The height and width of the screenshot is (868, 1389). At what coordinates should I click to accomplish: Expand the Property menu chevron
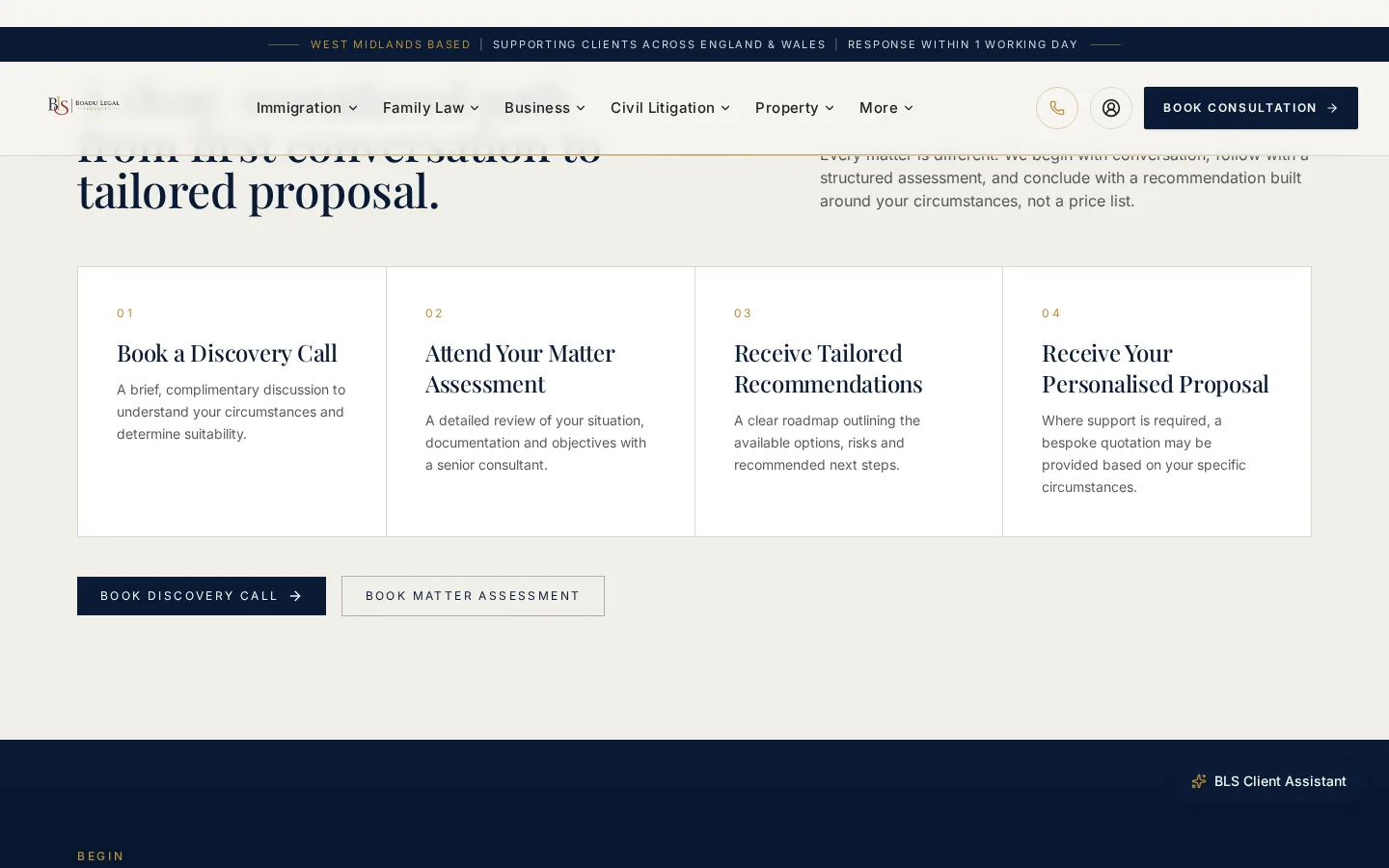830,108
